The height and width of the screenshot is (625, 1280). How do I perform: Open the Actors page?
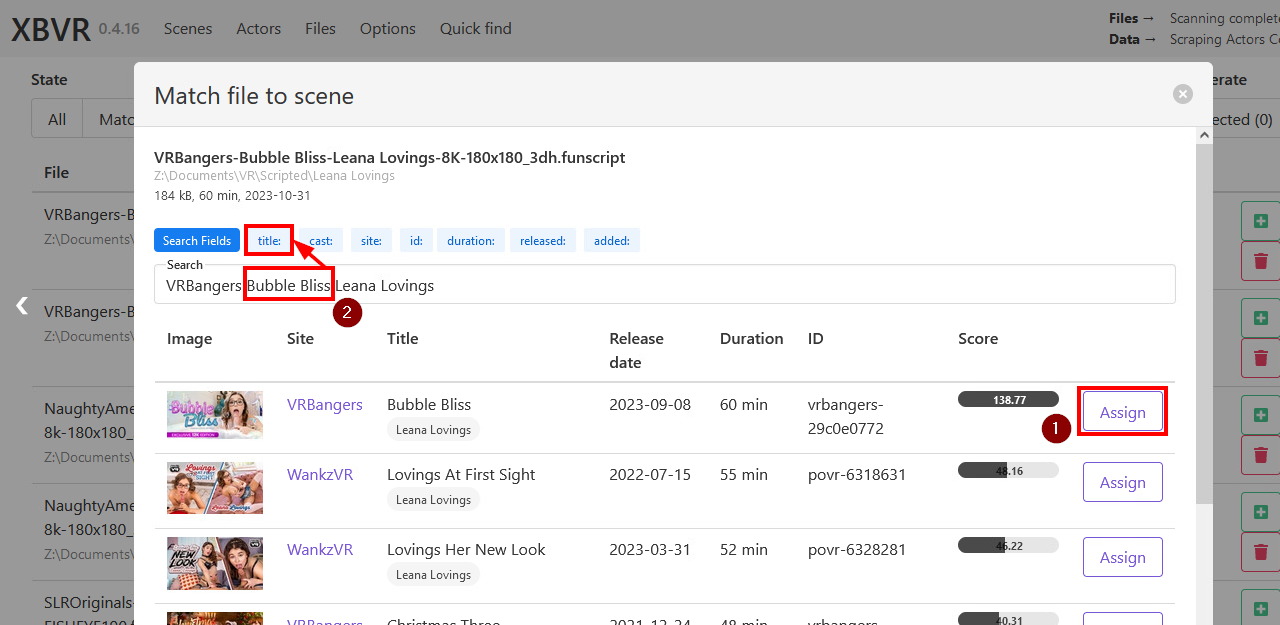259,28
